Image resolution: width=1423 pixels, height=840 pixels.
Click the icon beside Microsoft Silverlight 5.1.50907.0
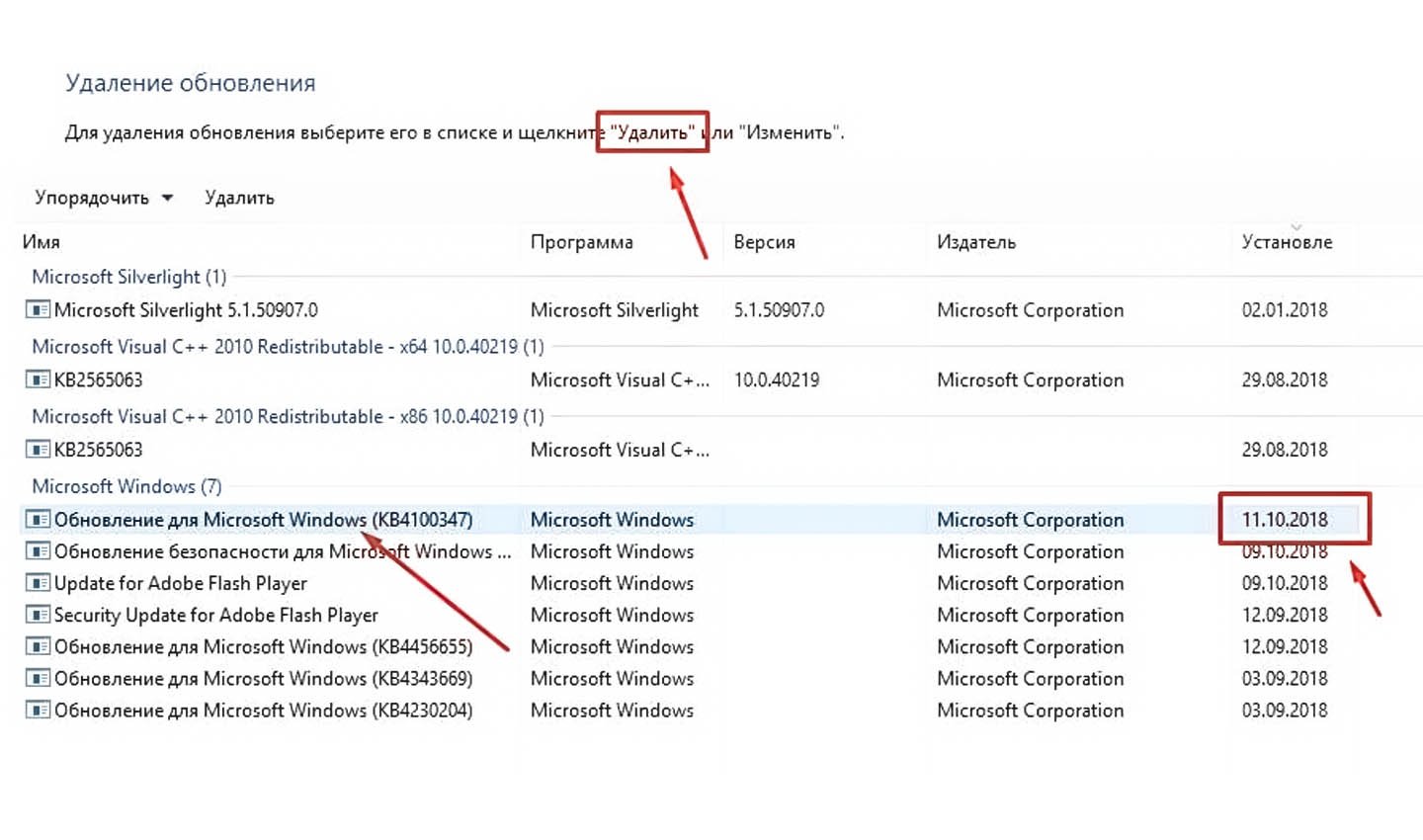pyautogui.click(x=38, y=310)
